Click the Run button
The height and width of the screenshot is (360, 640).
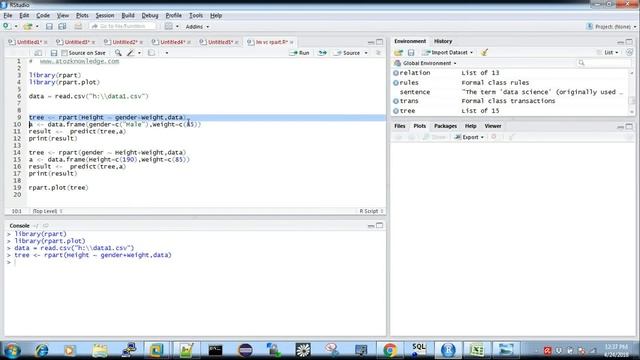(x=299, y=53)
